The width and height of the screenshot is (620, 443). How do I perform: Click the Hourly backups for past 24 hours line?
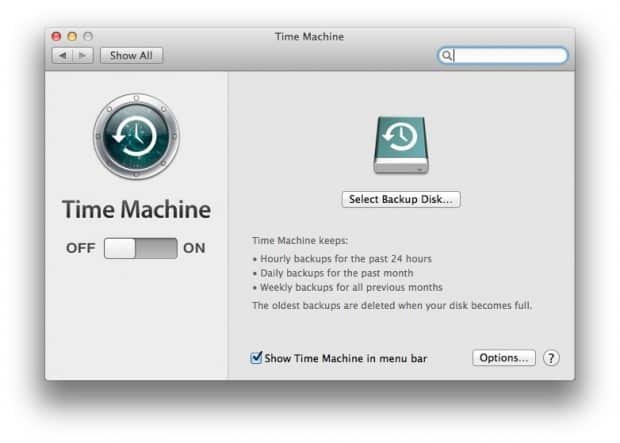click(x=342, y=259)
